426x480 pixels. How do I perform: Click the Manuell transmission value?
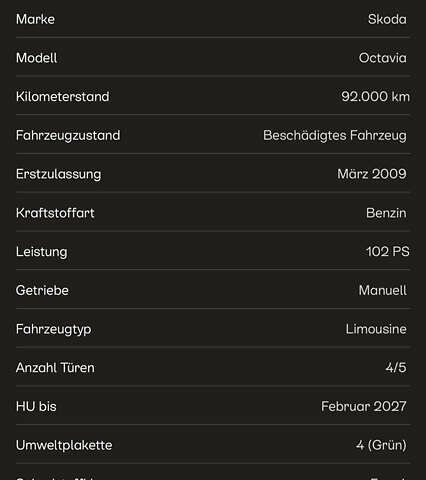(383, 290)
